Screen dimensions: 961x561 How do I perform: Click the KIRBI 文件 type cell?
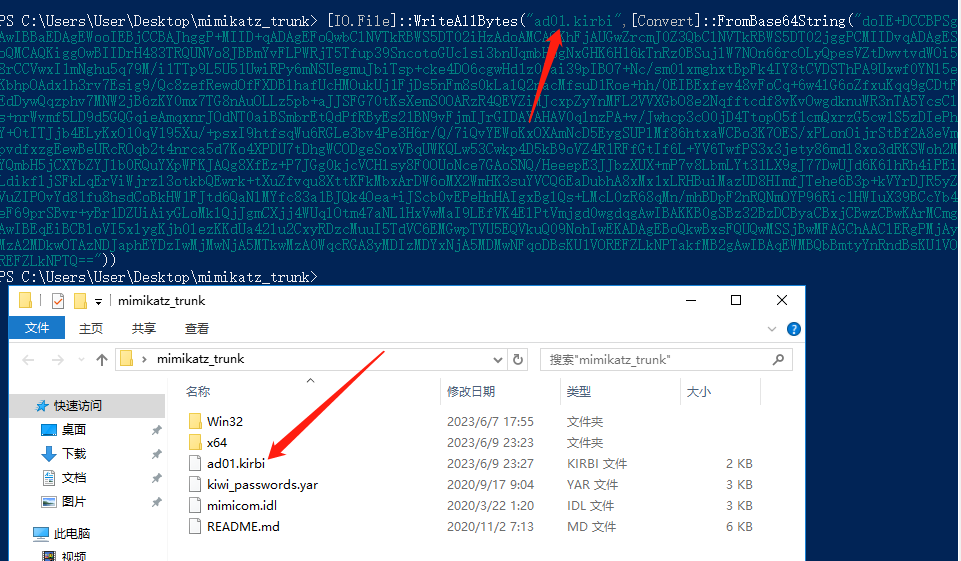597,464
